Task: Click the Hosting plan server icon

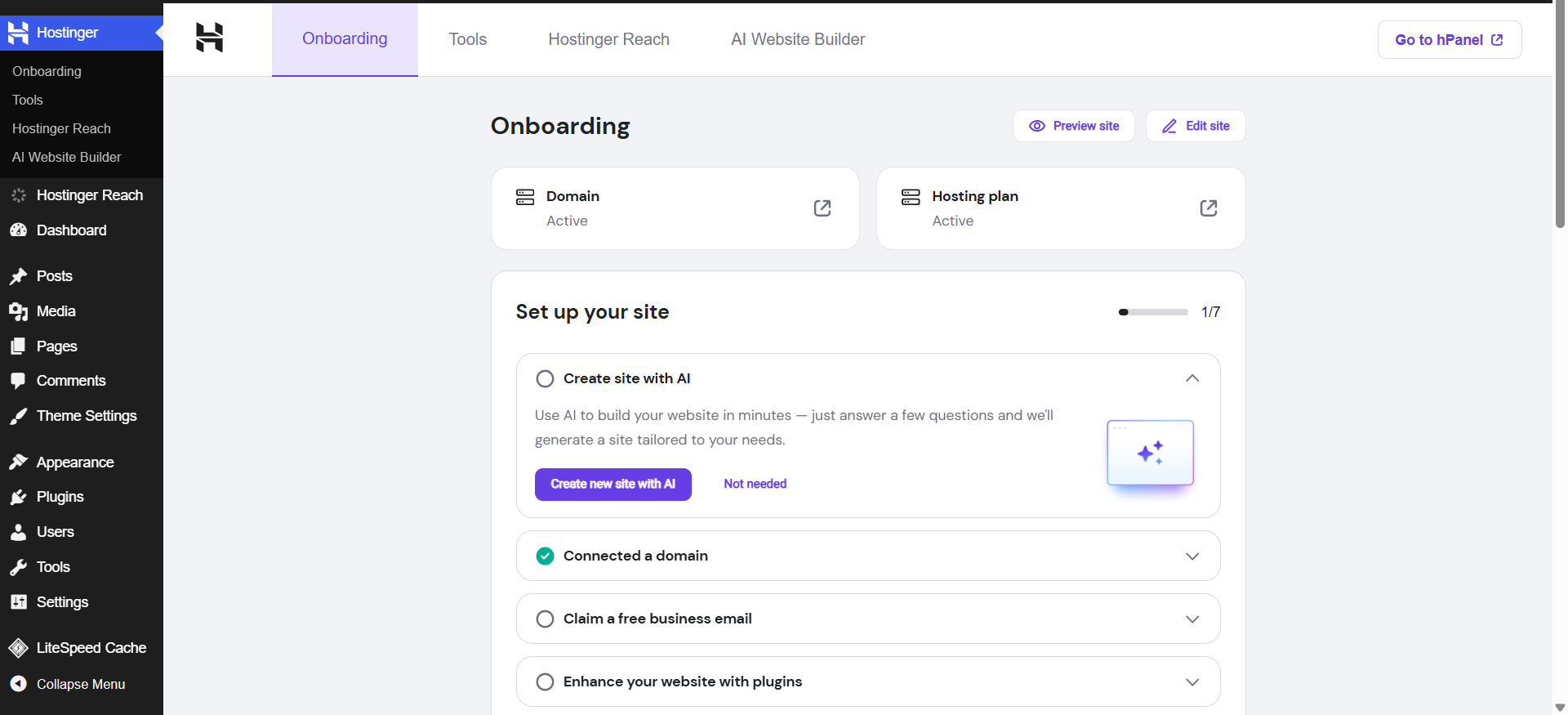Action: click(x=911, y=197)
